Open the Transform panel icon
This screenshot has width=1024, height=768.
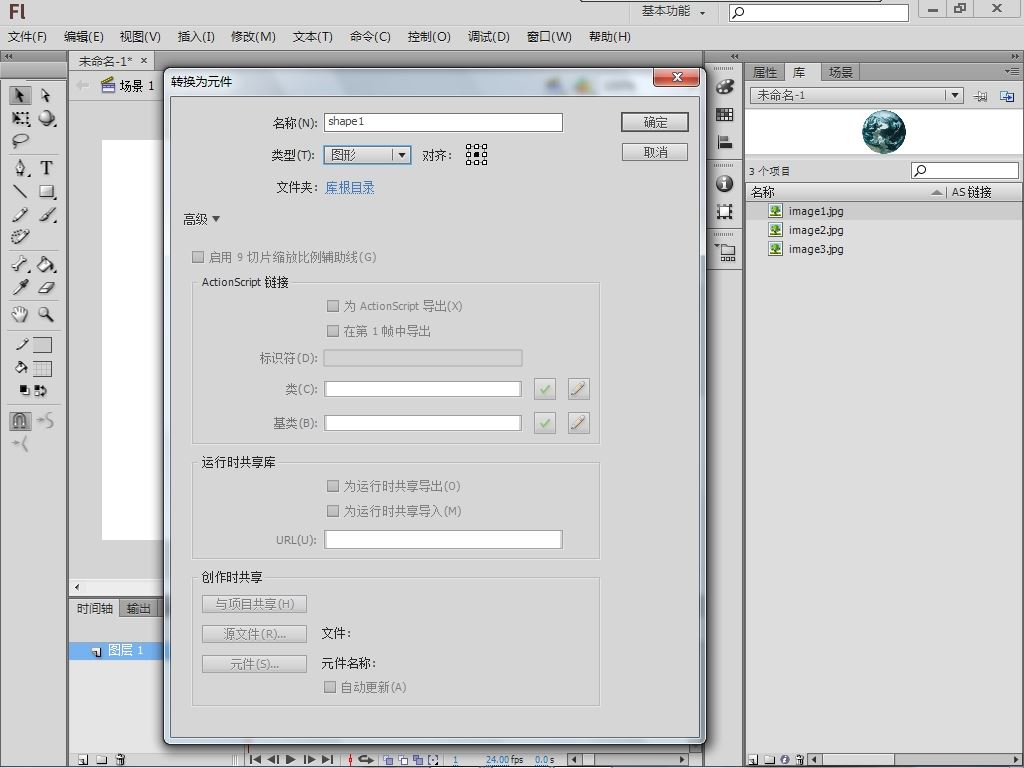724,211
